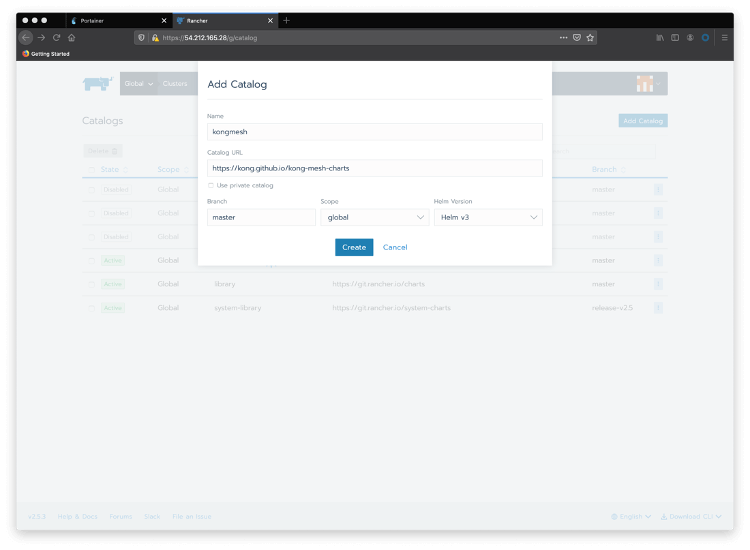
Task: Open Firefox hamburger menu
Action: click(x=725, y=37)
